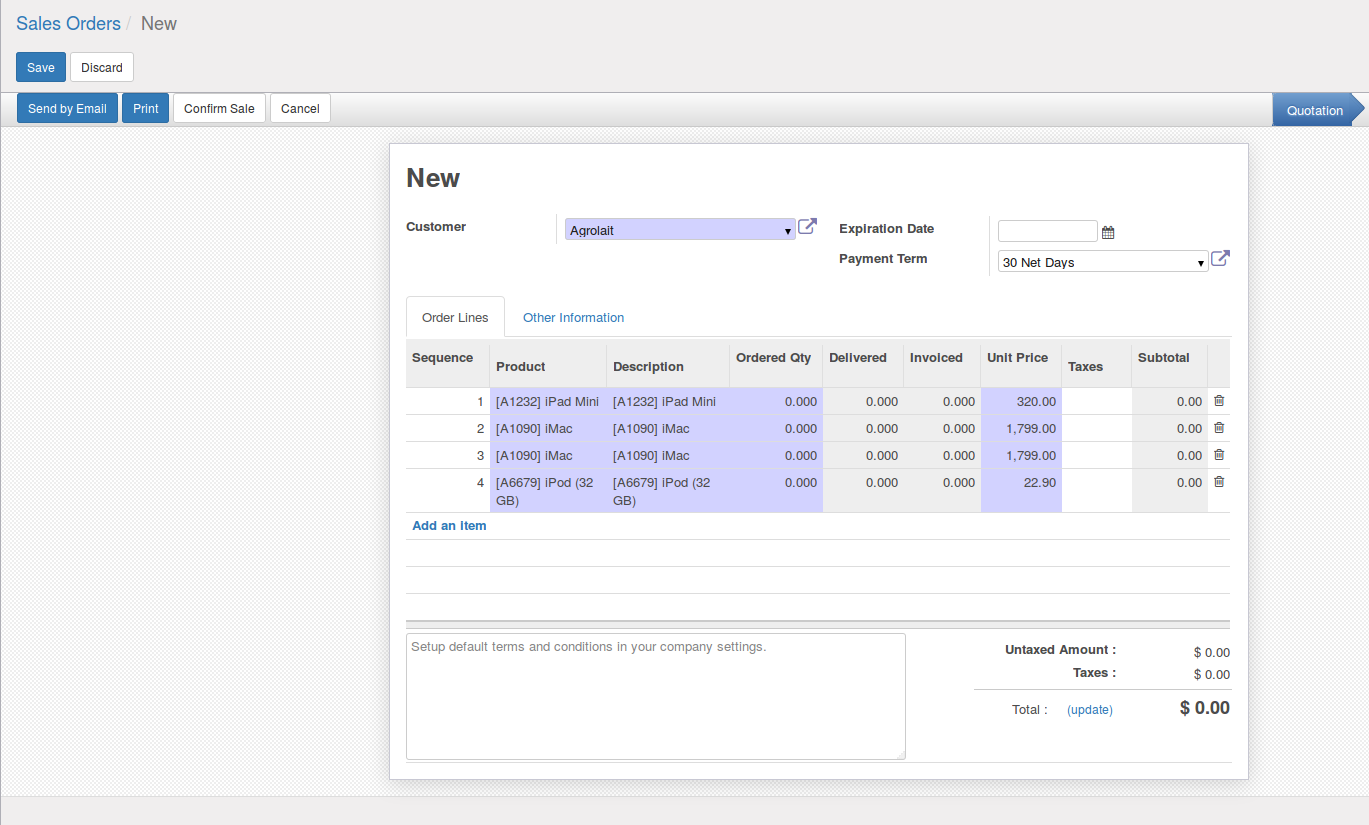The image size is (1369, 825).
Task: Select the [A1232] iPad Mini product cell
Action: click(548, 401)
